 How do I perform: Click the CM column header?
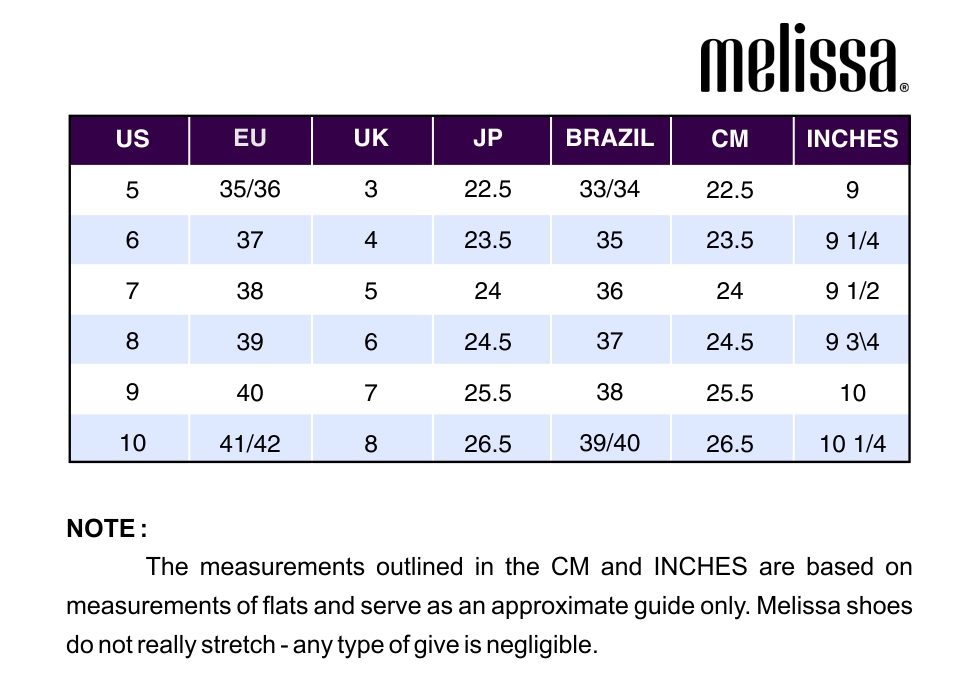(729, 139)
